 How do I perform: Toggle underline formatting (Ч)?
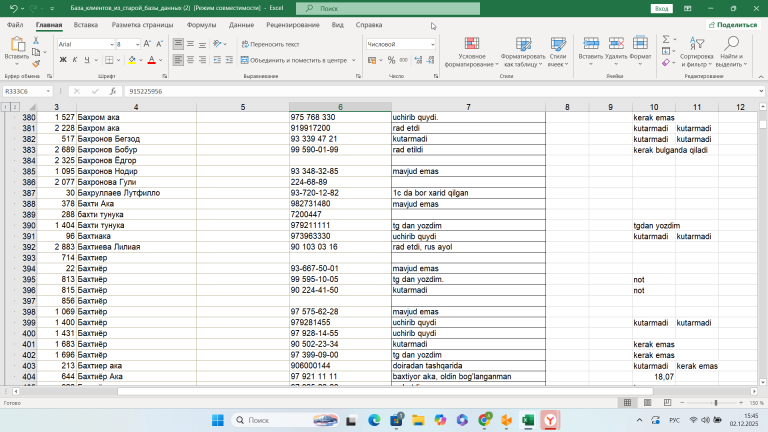[x=87, y=60]
